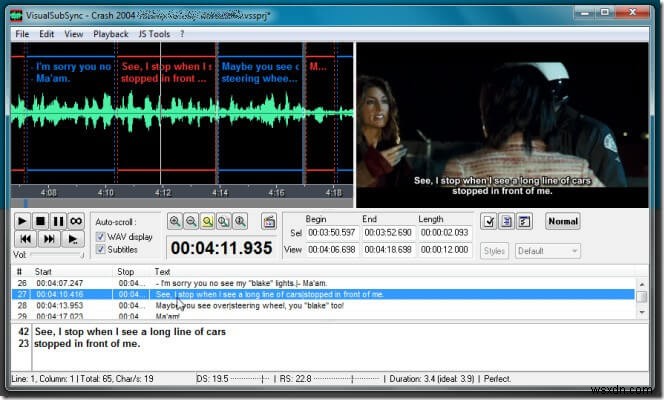Image resolution: width=664 pixels, height=400 pixels.
Task: Pause playback using the Pause button
Action: pyautogui.click(x=58, y=221)
